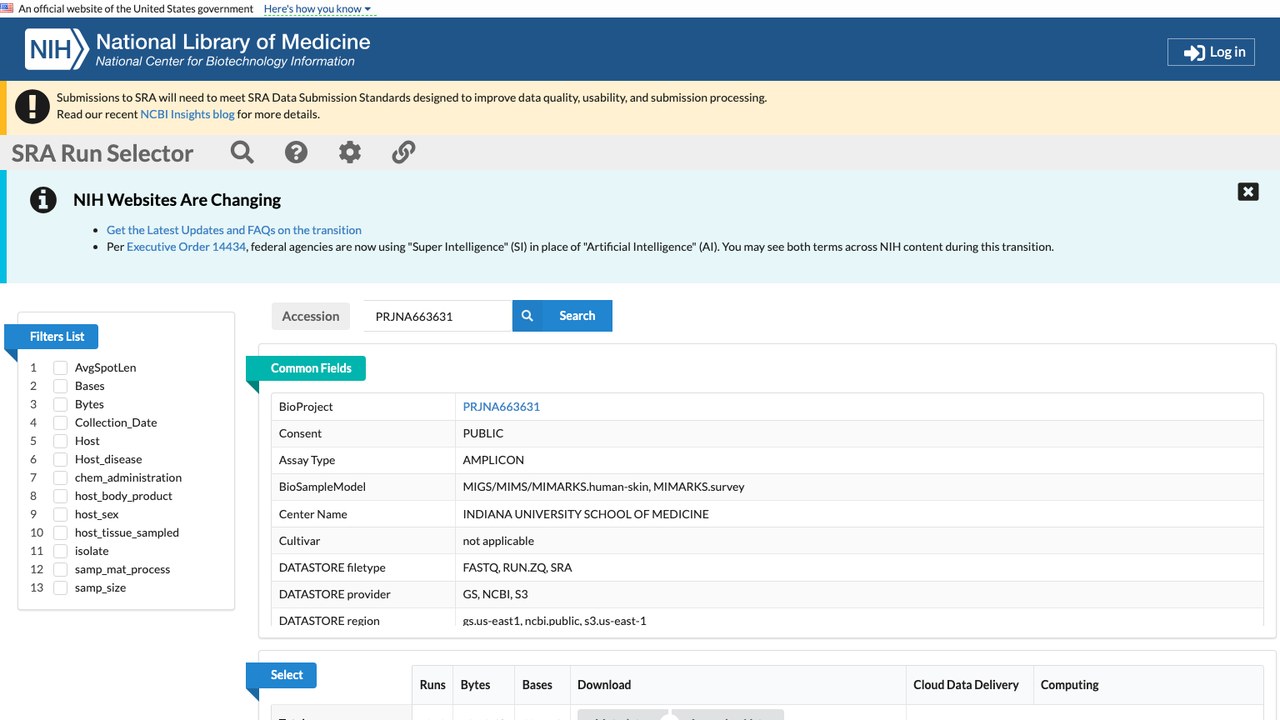Click the NIH logo
1280x720 pixels.
[56, 49]
